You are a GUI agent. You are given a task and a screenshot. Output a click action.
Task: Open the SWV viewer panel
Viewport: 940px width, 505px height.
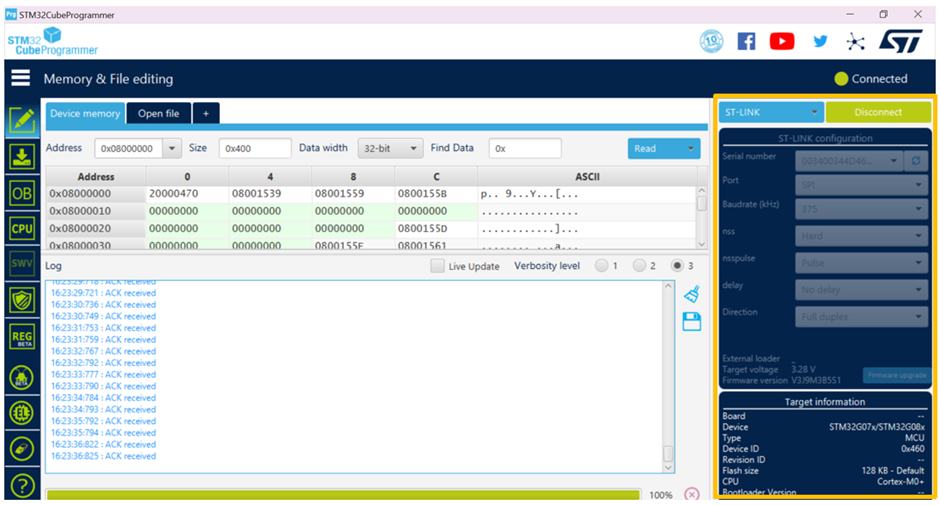22,263
